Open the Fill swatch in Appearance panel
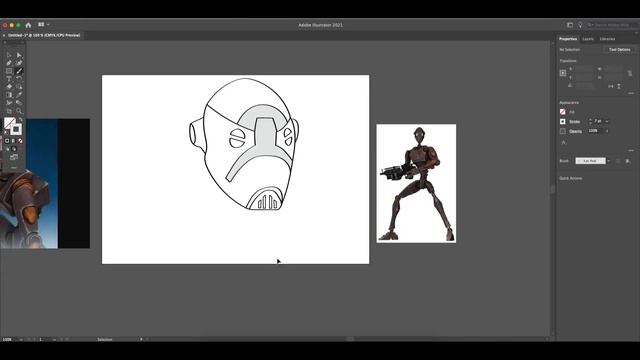Screen dimensions: 640x360 pyautogui.click(x=563, y=111)
